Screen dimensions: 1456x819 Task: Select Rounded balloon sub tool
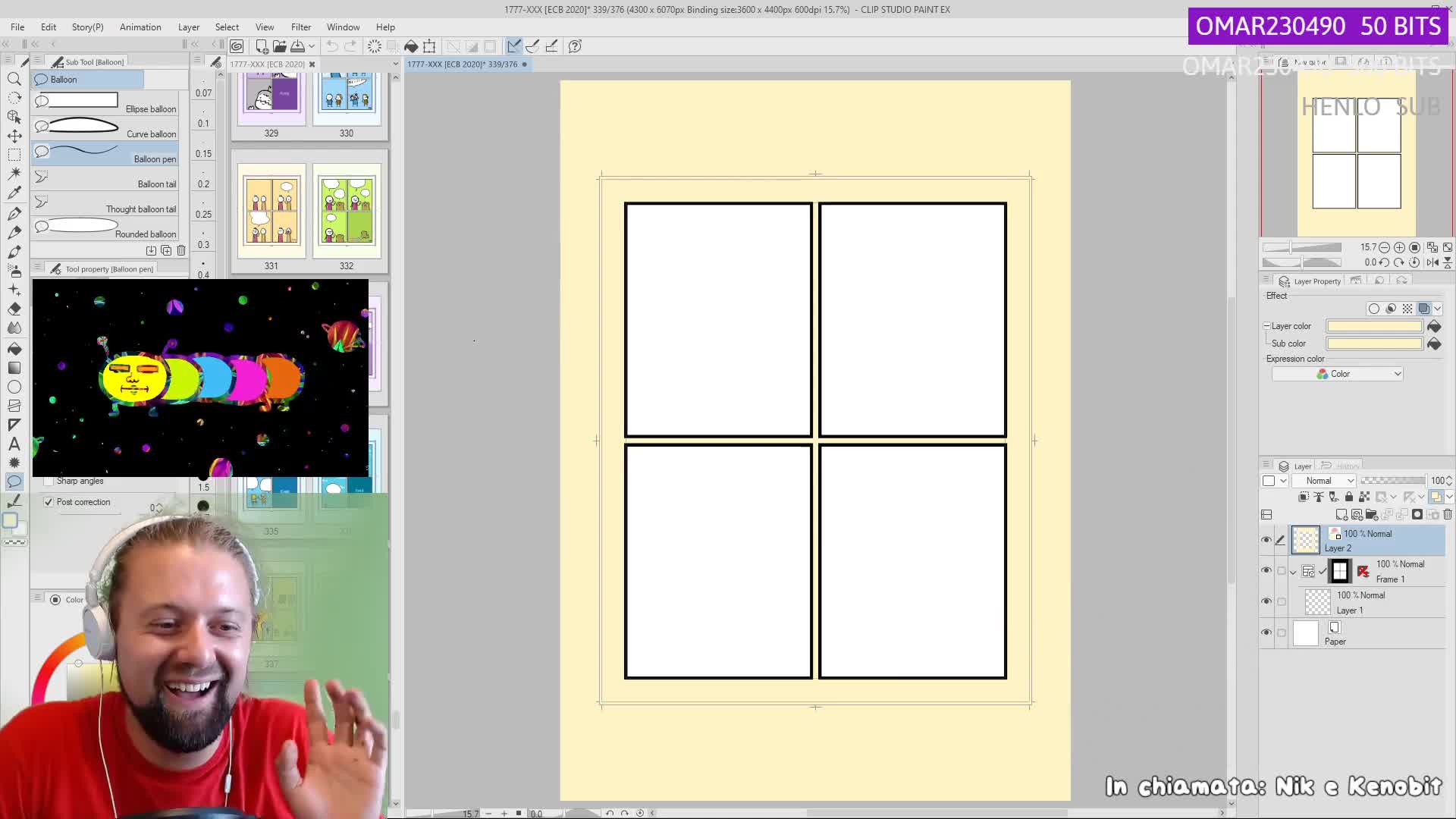[x=105, y=228]
